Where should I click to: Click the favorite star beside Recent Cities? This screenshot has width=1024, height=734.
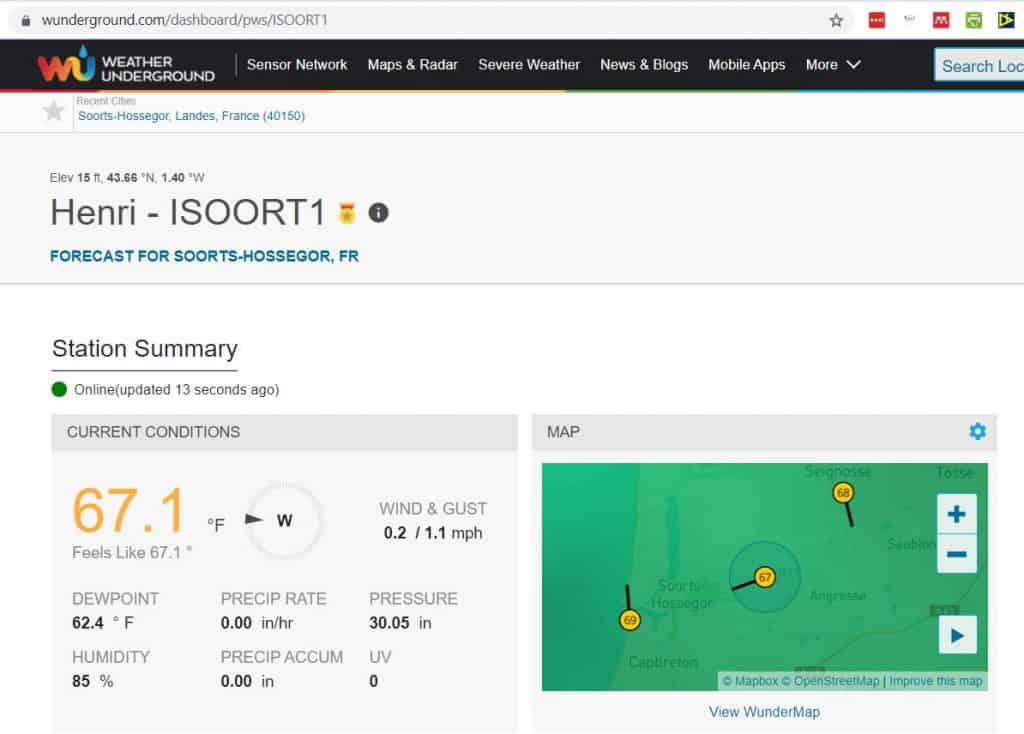click(x=54, y=111)
